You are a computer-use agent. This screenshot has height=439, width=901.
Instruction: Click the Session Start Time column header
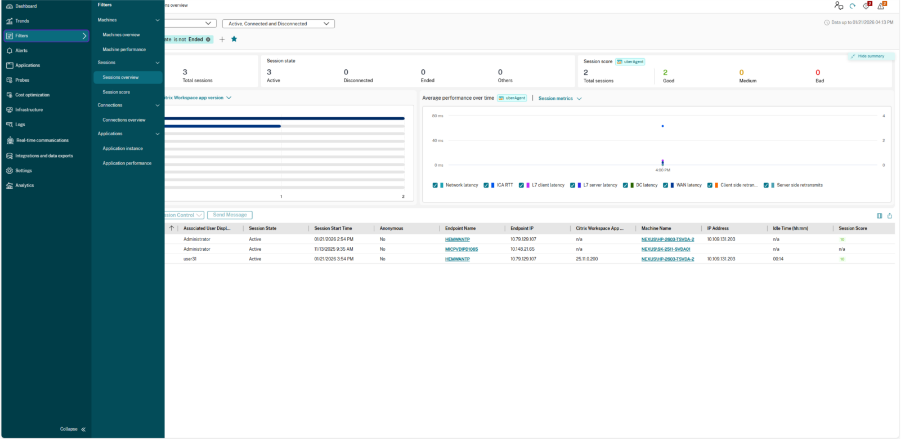(333, 228)
